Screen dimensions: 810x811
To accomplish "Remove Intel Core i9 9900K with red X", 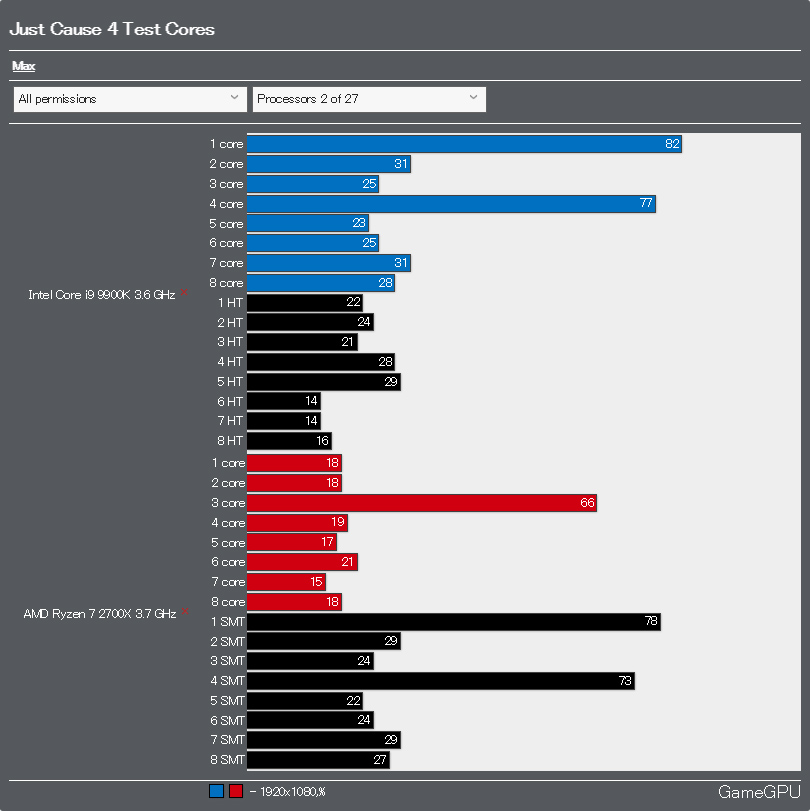I will click(x=184, y=293).
